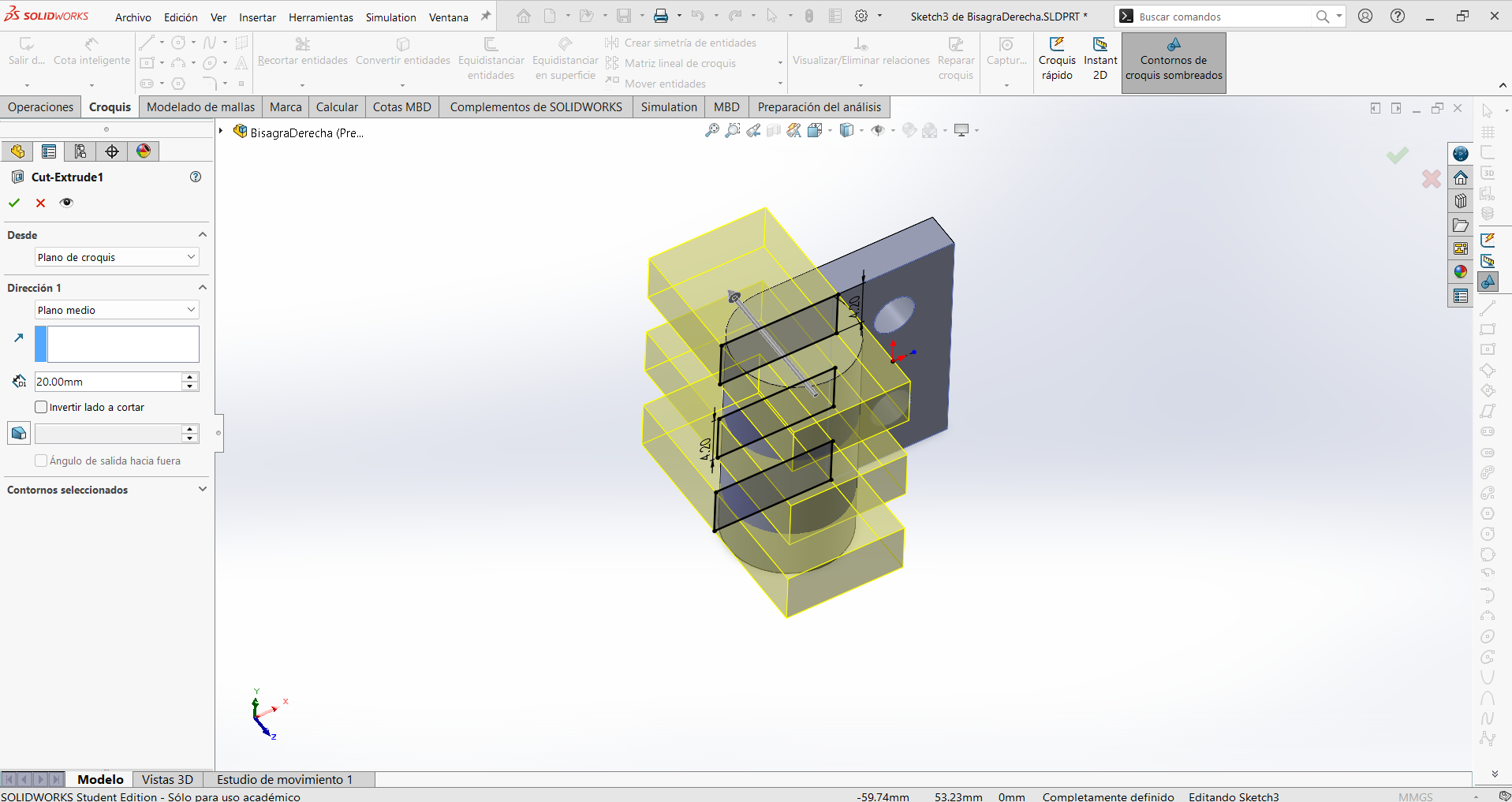This screenshot has width=1512, height=802.
Task: Open display style dropdown cube icon
Action: (x=847, y=130)
